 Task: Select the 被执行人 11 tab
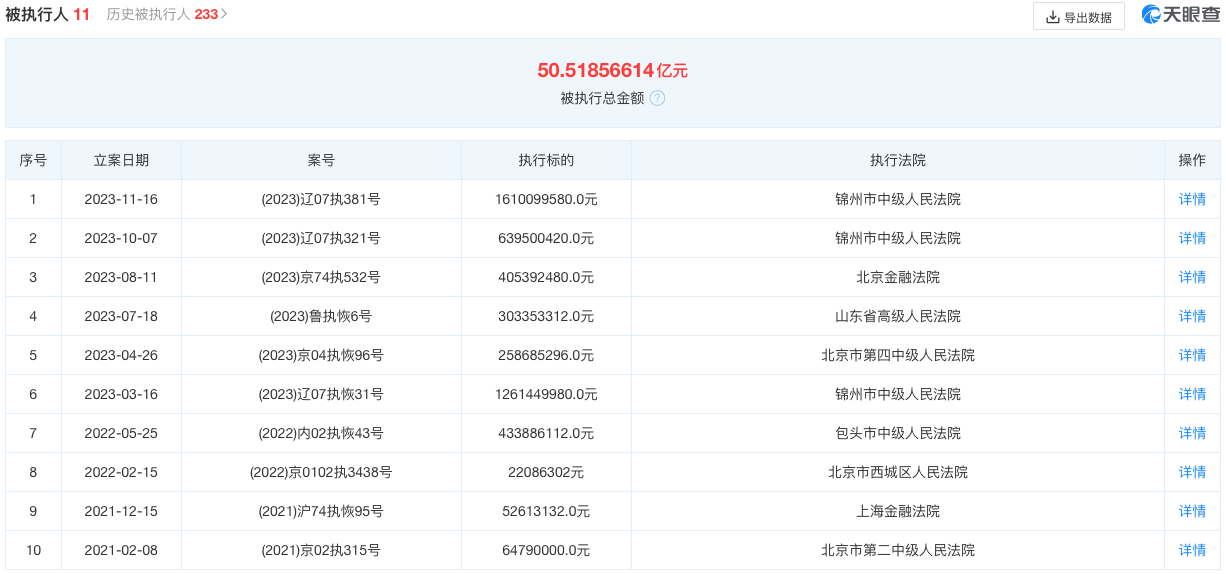tap(47, 15)
